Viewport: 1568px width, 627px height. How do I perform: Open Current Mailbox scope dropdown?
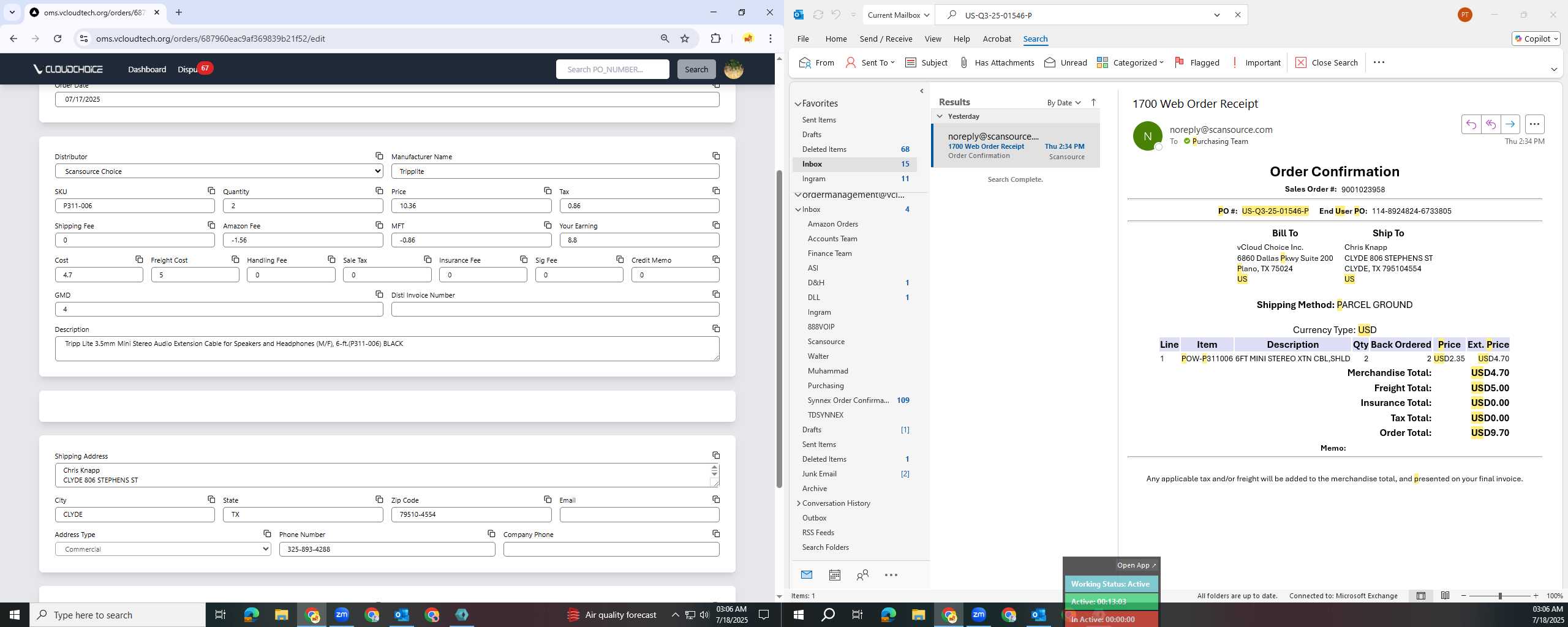tap(898, 15)
